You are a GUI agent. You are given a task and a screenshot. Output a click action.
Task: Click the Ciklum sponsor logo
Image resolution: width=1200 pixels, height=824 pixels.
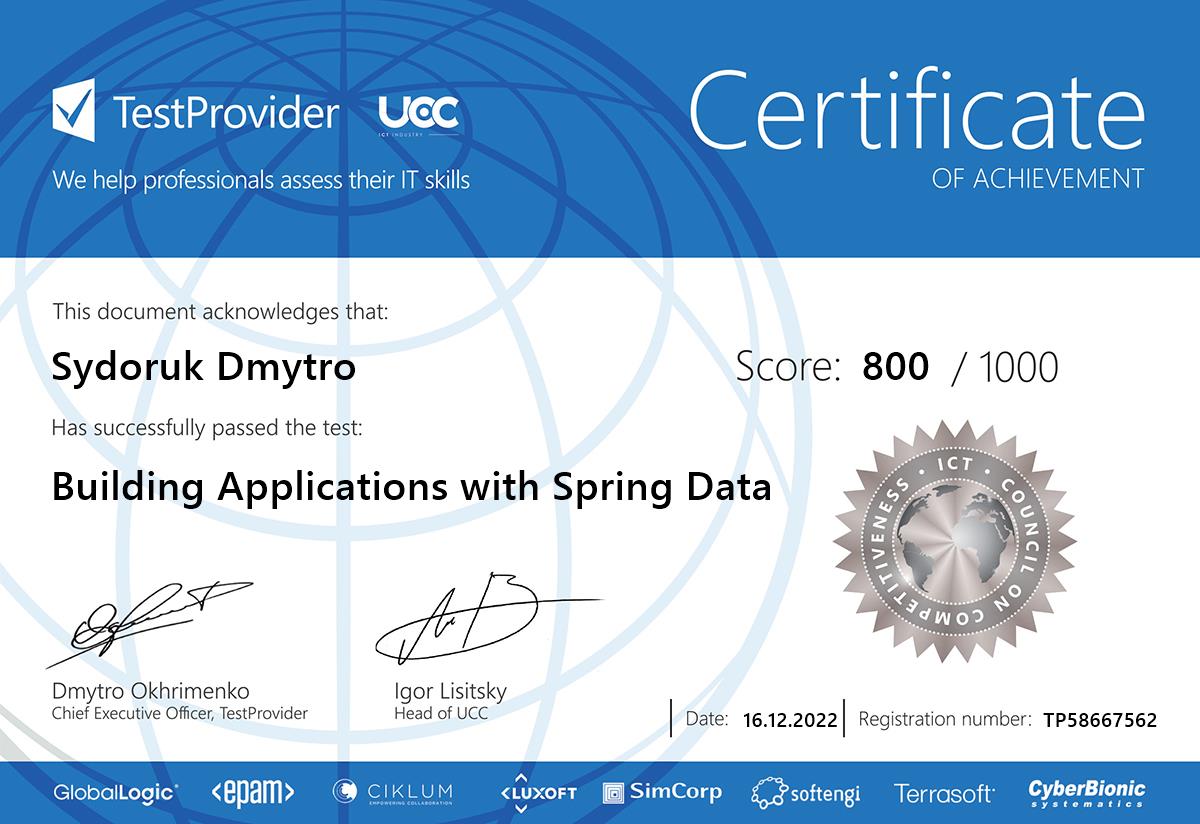(x=393, y=792)
